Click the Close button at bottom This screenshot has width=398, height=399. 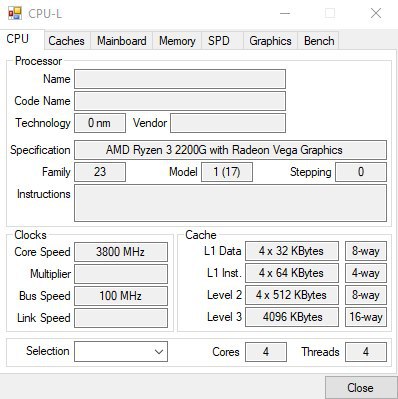coord(361,388)
